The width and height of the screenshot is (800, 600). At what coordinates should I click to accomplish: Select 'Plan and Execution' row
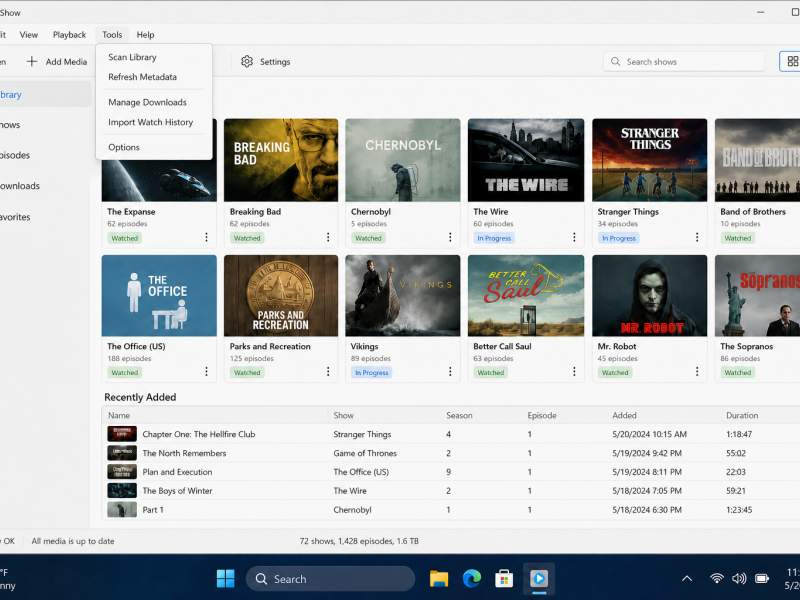451,472
